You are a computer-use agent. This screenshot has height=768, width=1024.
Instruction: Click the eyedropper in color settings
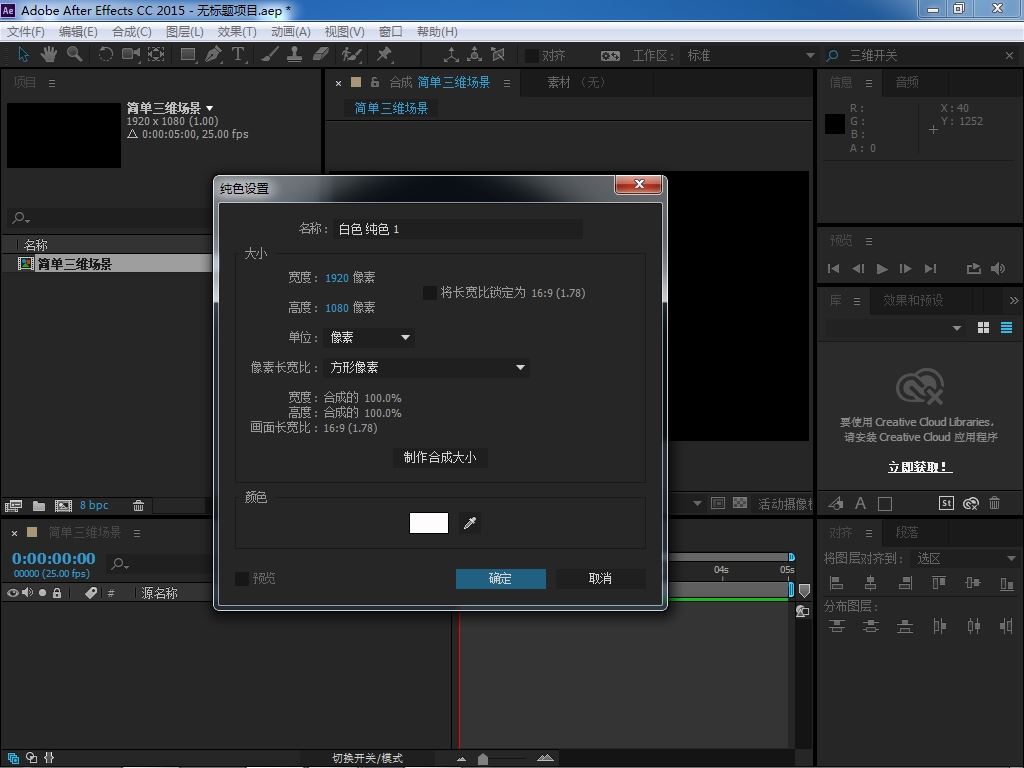coord(470,522)
